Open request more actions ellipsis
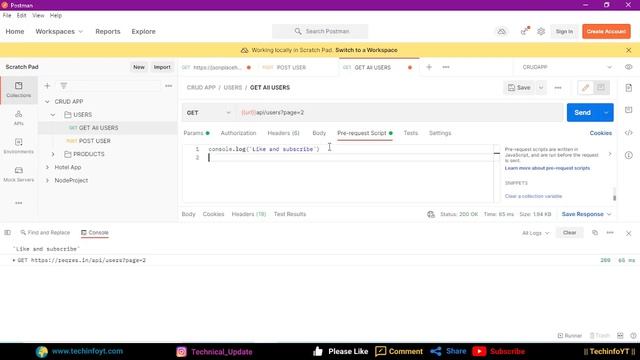The width and height of the screenshot is (640, 360). click(x=558, y=88)
